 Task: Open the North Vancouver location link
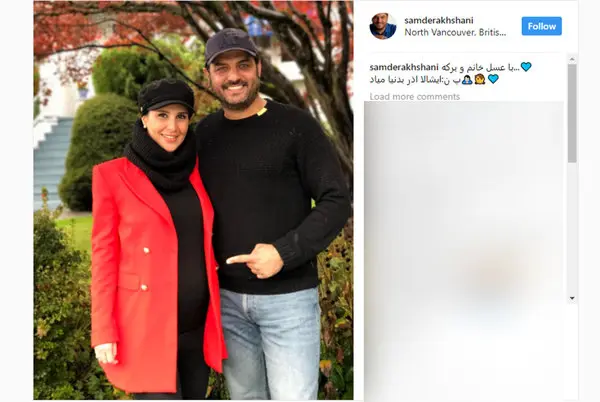(455, 33)
